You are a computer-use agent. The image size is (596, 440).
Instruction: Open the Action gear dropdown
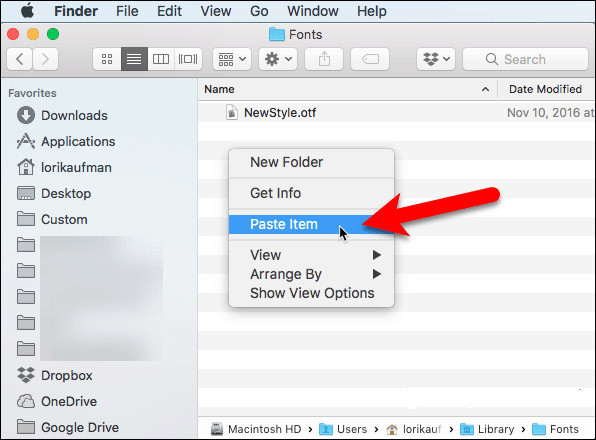point(278,59)
